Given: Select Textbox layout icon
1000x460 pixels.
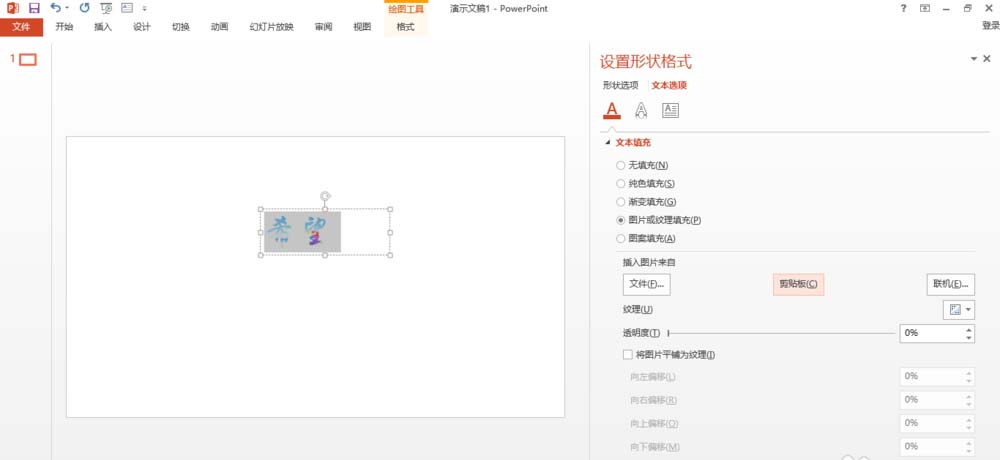Looking at the screenshot, I should (670, 110).
